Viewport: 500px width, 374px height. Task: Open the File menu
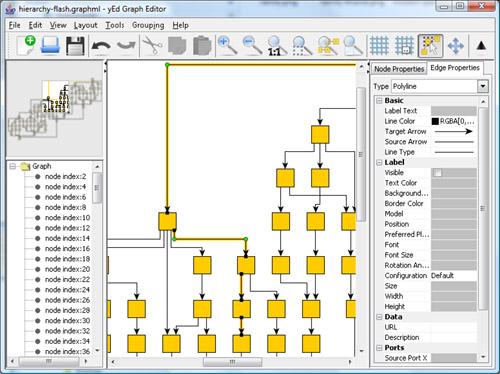pos(15,25)
